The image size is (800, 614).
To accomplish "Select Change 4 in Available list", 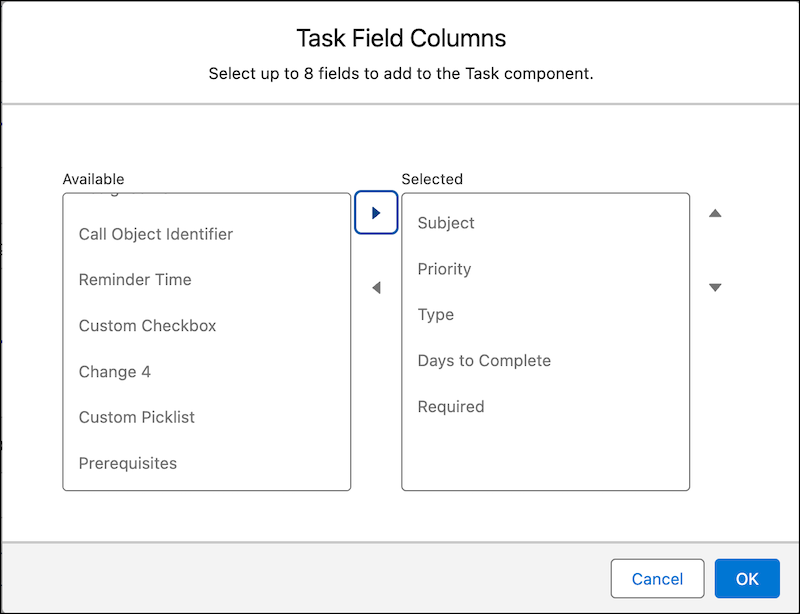I will [x=207, y=372].
